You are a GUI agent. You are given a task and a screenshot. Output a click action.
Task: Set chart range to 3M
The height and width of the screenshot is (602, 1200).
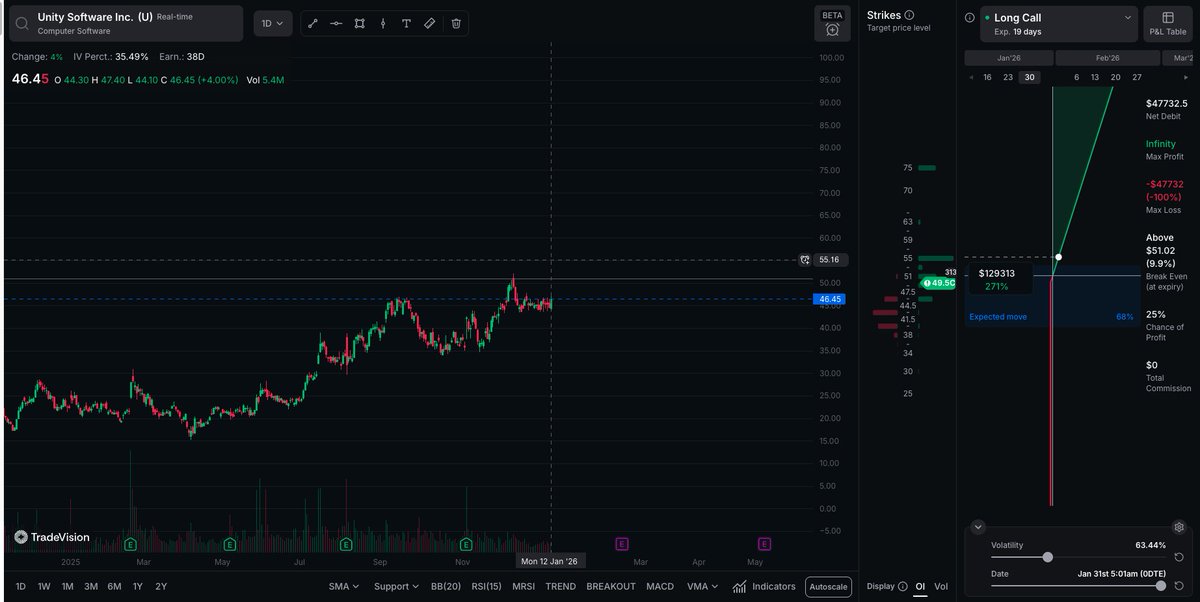pyautogui.click(x=91, y=587)
